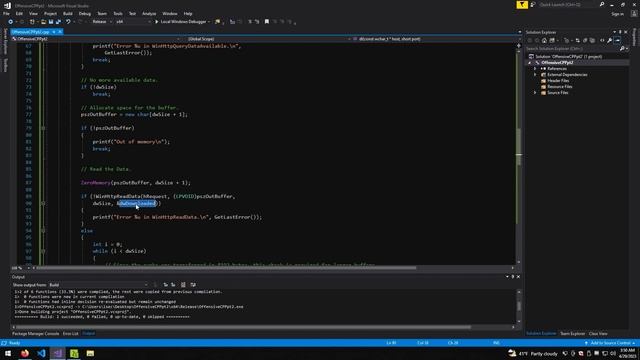Image resolution: width=640 pixels, height=360 pixels.
Task: Open the Solution Explorer window options dropdown
Action: point(614,32)
